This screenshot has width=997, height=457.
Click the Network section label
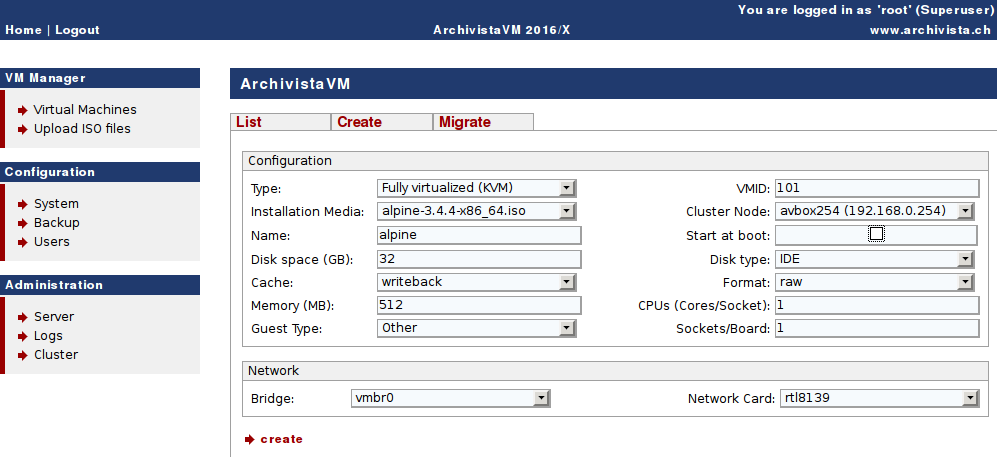[x=273, y=371]
